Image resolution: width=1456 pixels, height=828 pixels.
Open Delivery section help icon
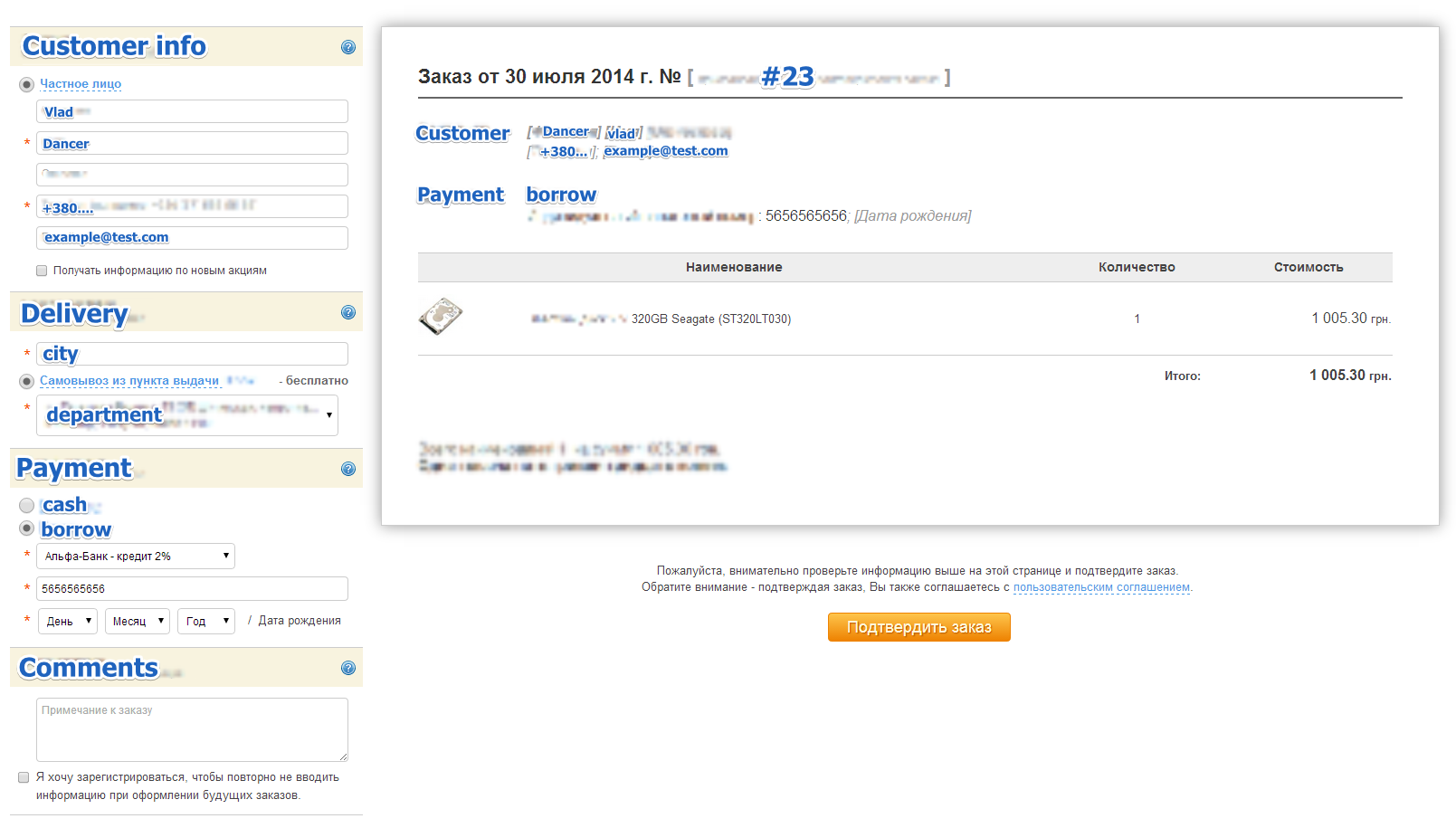(348, 312)
